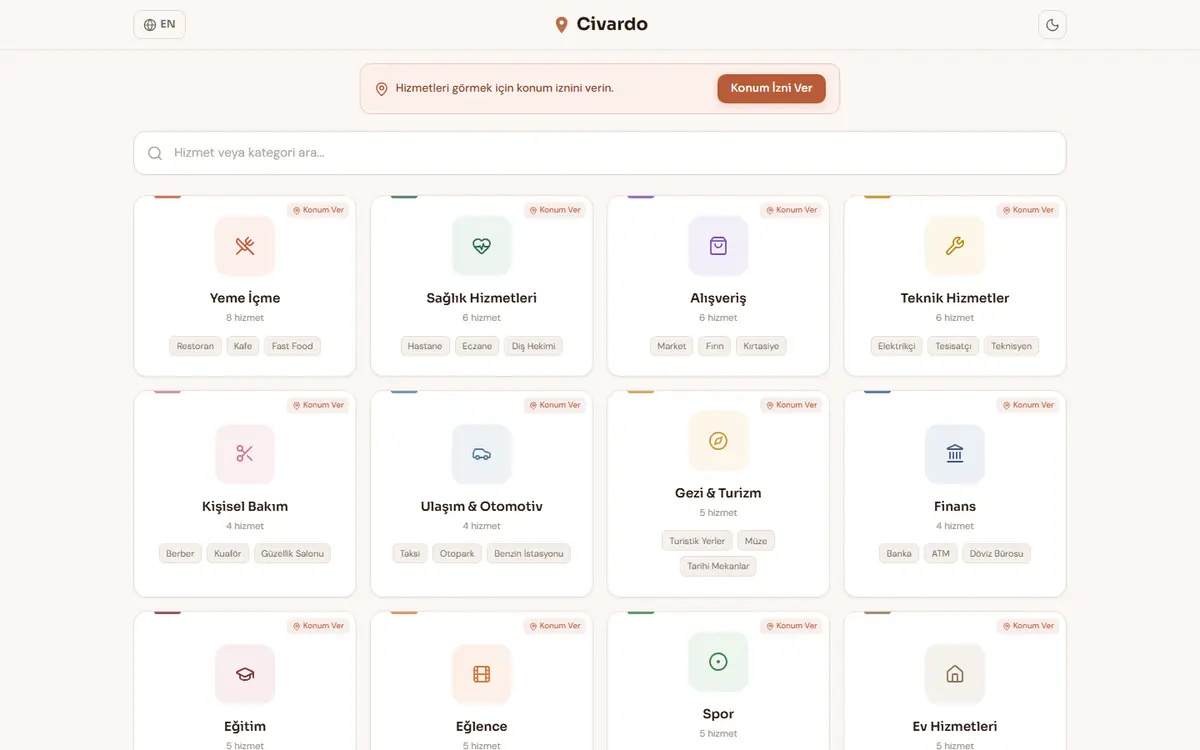This screenshot has width=1200, height=750.
Task: Click the Civardo site title
Action: (612, 24)
